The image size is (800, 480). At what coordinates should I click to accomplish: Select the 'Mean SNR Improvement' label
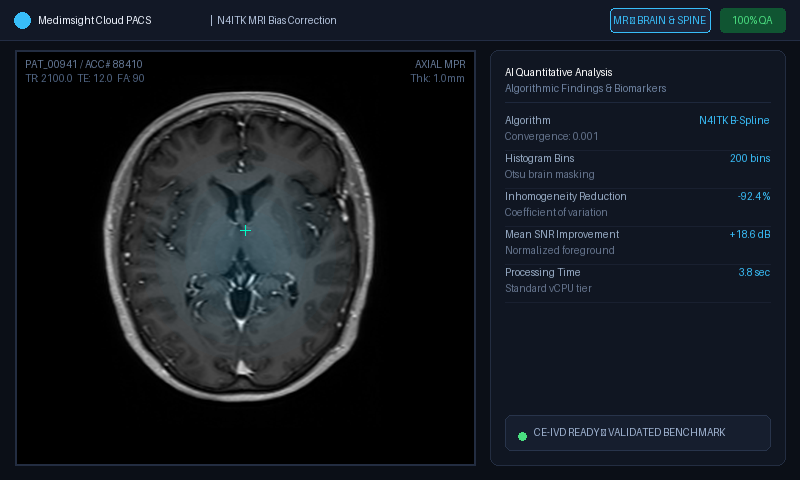pos(562,234)
